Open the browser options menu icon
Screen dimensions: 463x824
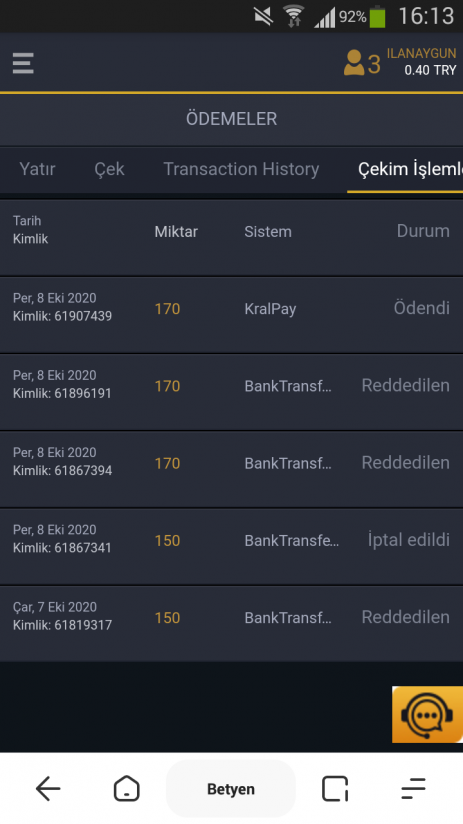(x=414, y=789)
